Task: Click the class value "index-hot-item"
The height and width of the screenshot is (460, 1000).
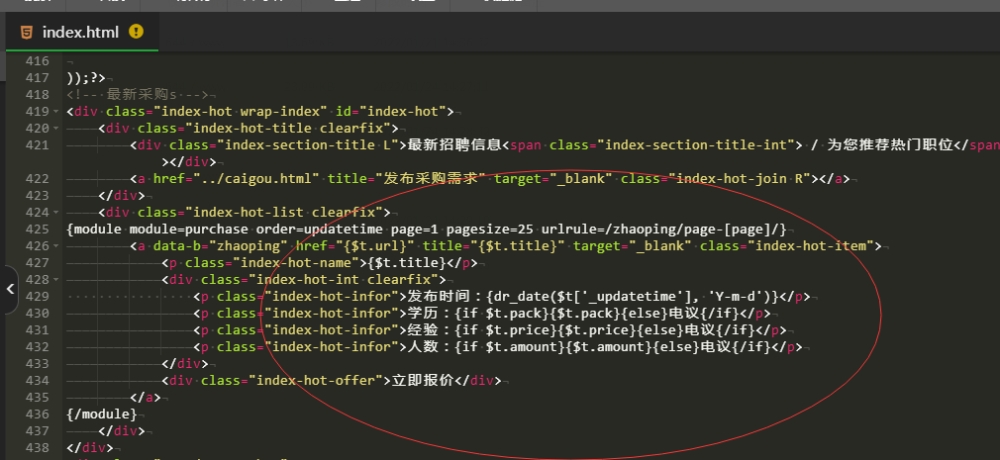Action: 810,246
